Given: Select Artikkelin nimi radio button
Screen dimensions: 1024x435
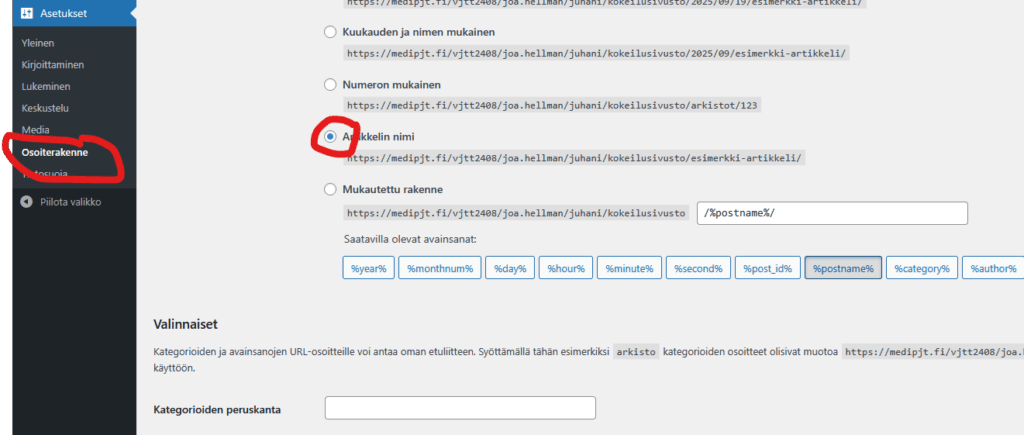Looking at the screenshot, I should click(x=330, y=137).
